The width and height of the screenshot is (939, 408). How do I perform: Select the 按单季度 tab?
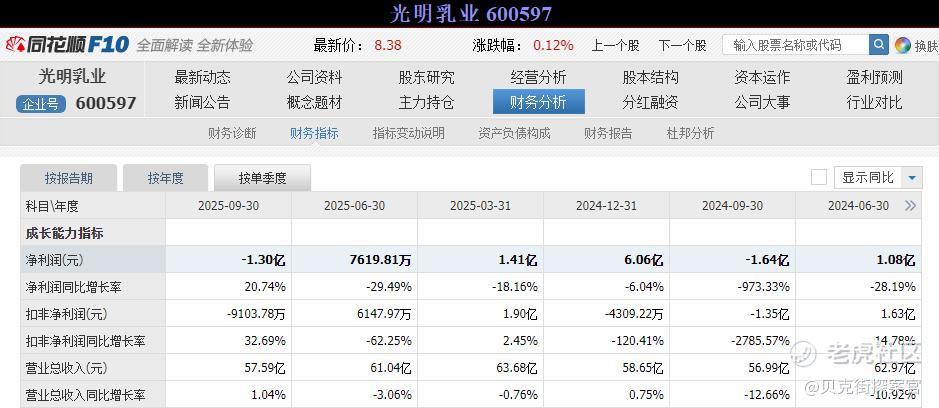point(262,178)
